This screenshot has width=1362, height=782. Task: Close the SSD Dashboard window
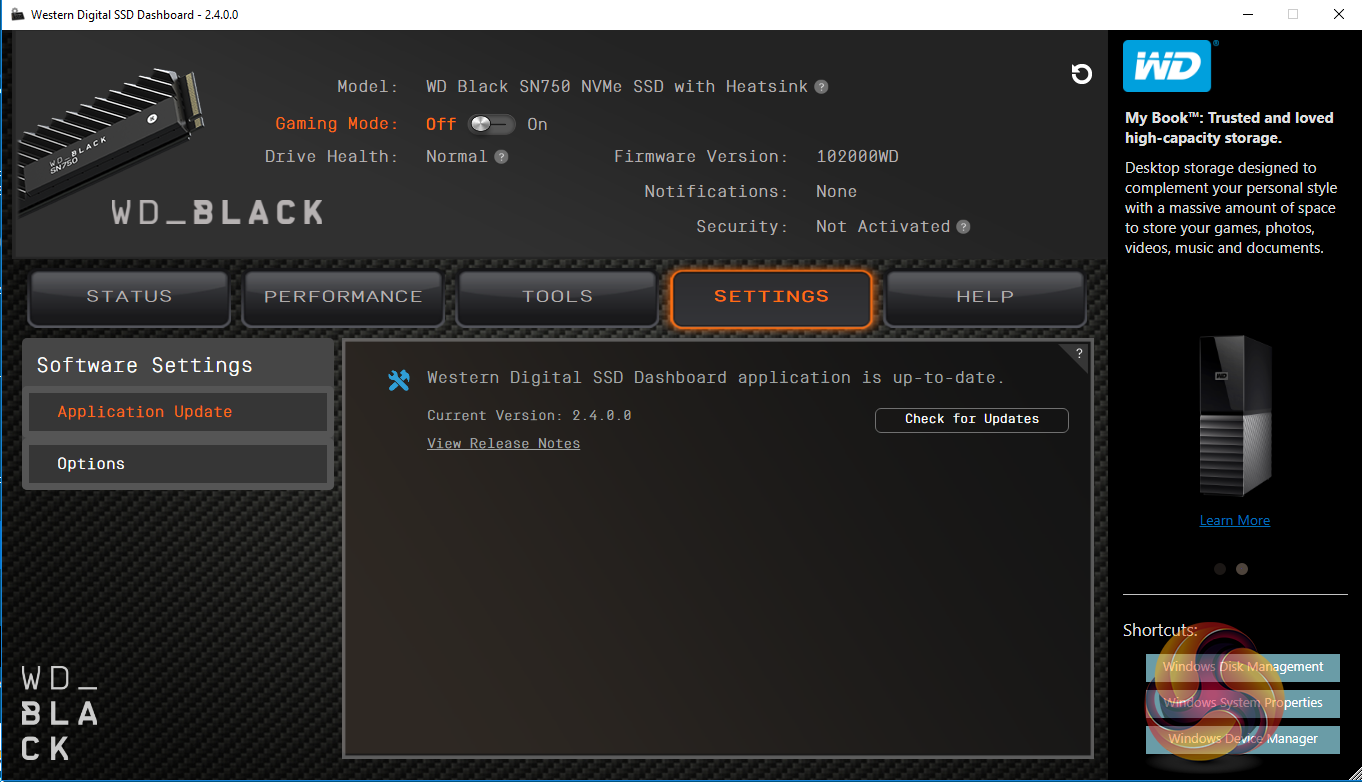pyautogui.click(x=1339, y=14)
